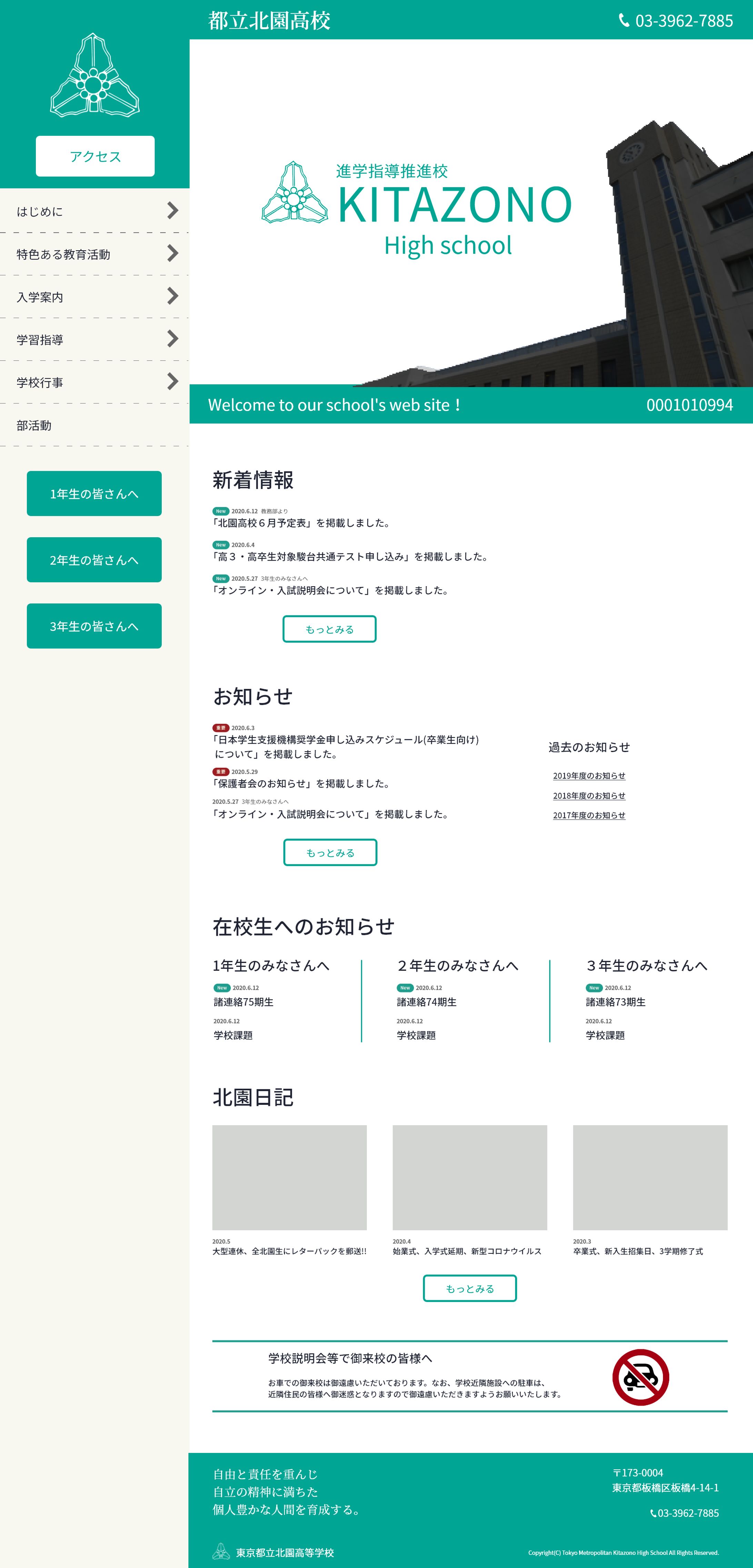The height and width of the screenshot is (1568, 753).
Task: Click the New badge on 2020.6.12 news item
Action: point(221,511)
